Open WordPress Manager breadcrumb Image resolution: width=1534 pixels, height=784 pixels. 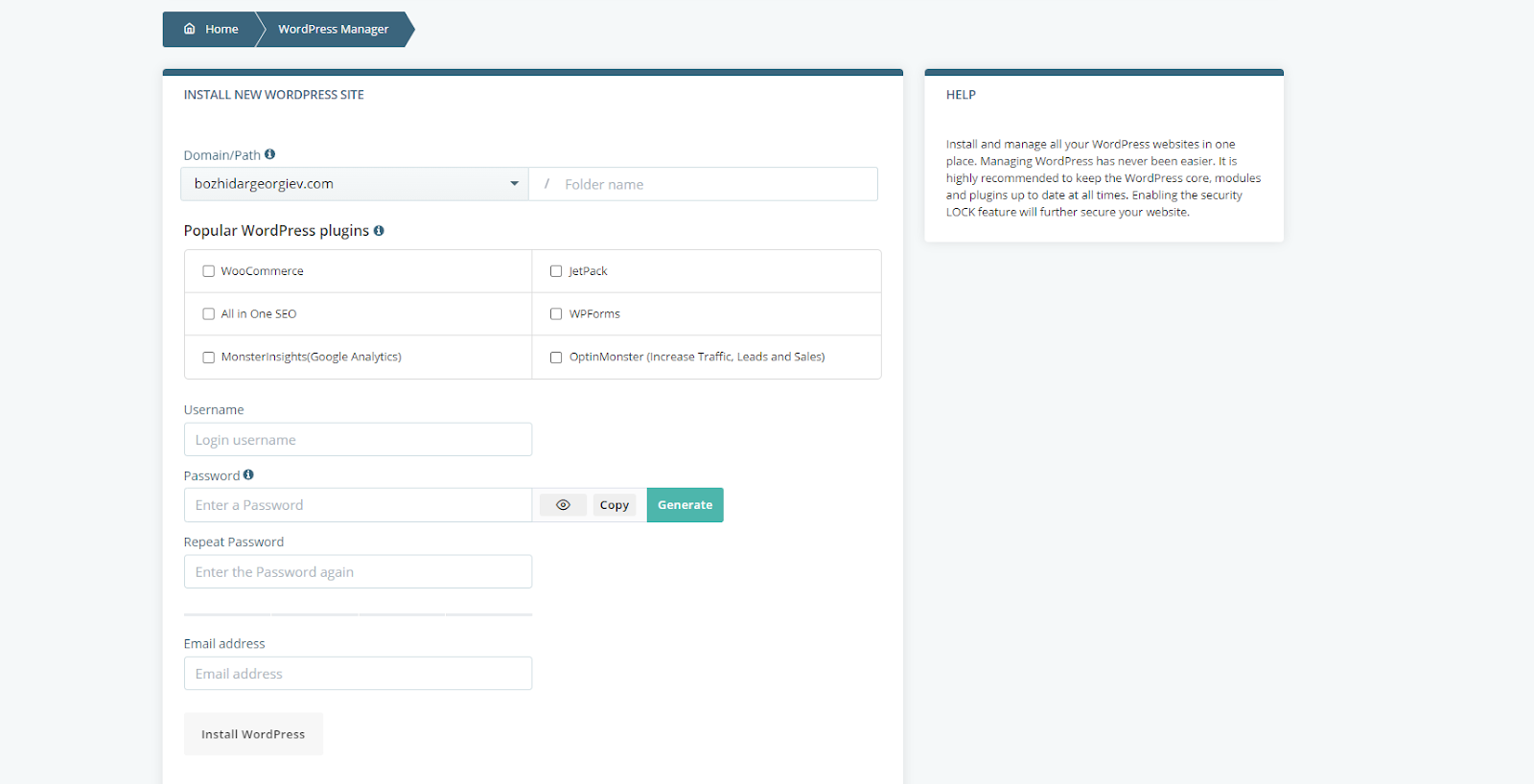pos(334,29)
